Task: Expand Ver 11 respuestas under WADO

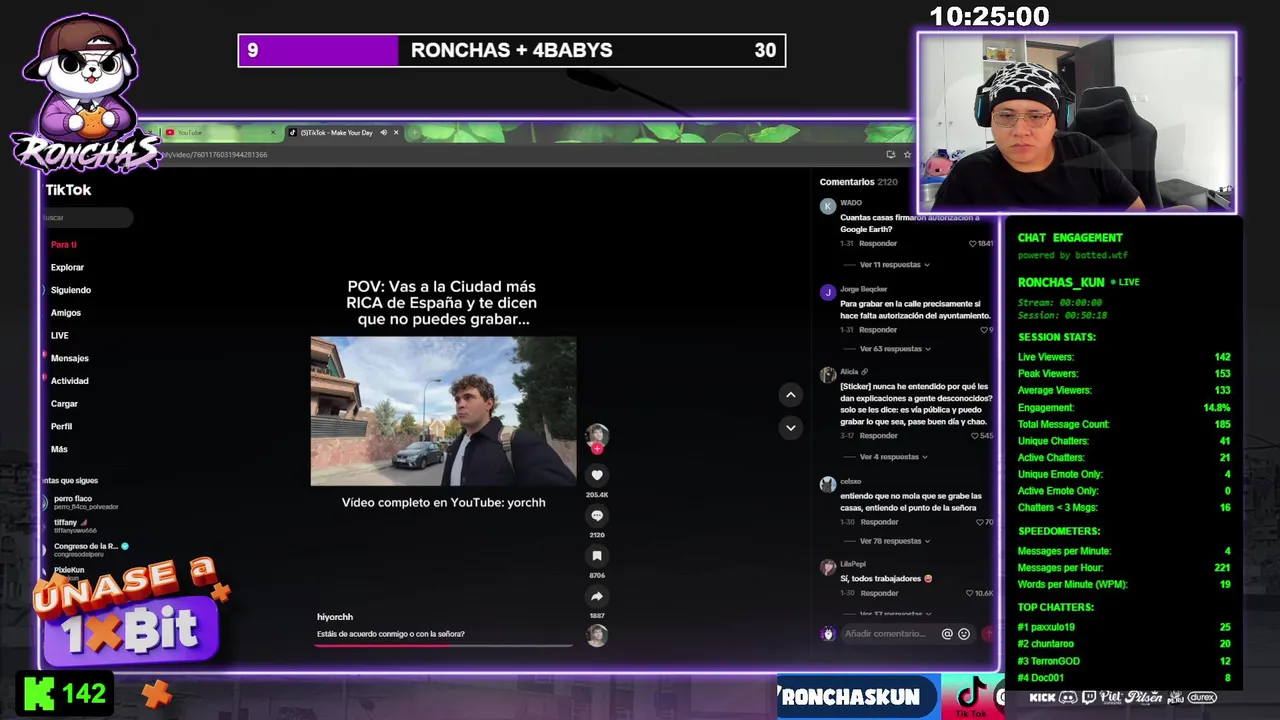Action: [x=894, y=265]
